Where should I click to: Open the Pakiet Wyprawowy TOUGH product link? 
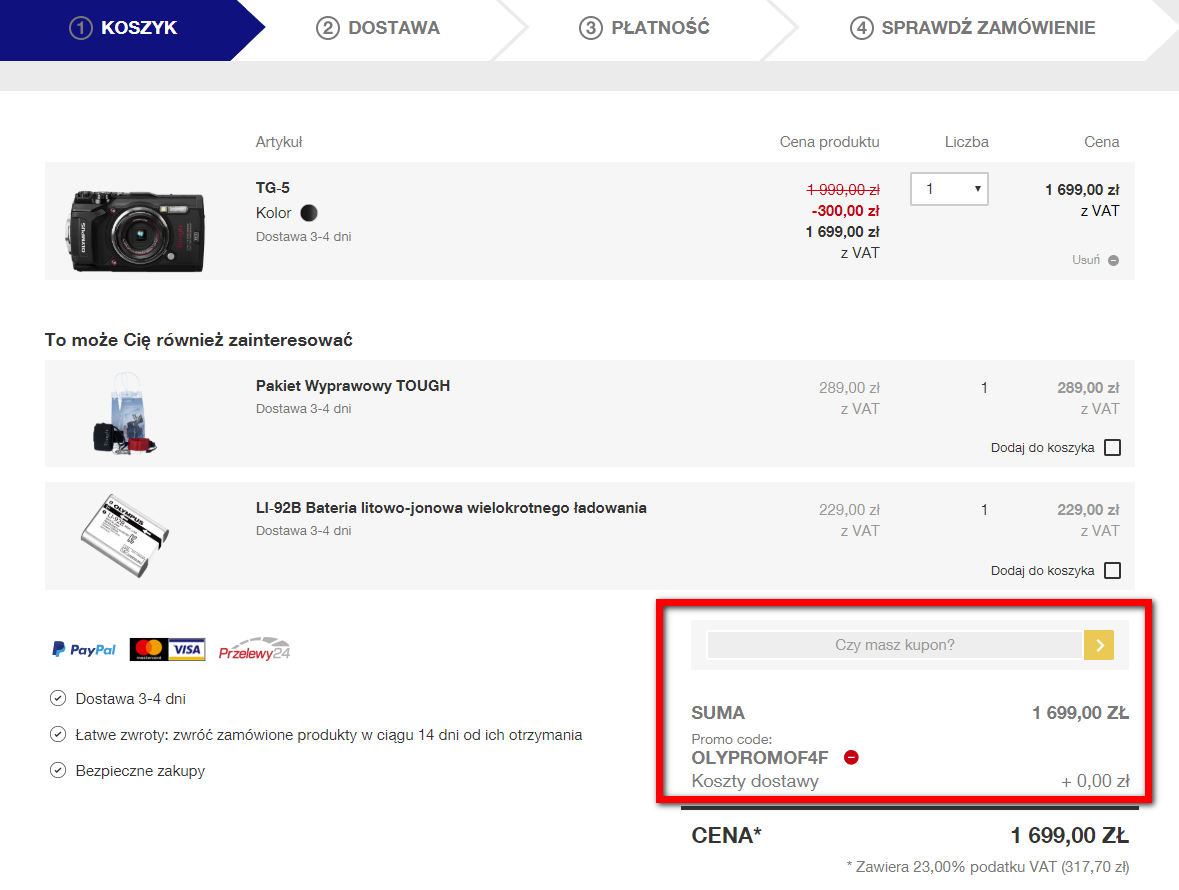tap(352, 386)
